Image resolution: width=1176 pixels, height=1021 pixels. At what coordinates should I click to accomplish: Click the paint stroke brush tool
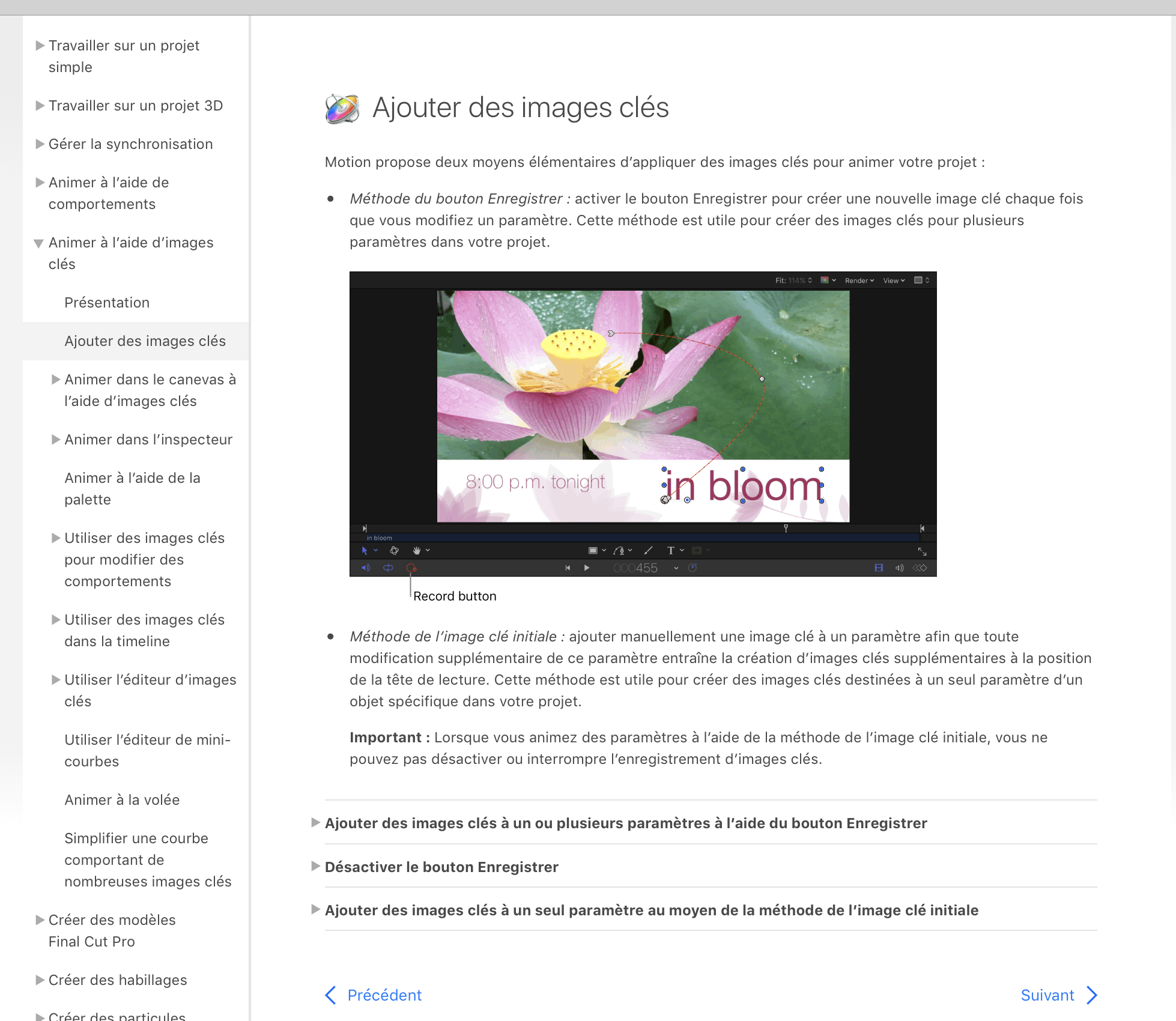[x=648, y=550]
